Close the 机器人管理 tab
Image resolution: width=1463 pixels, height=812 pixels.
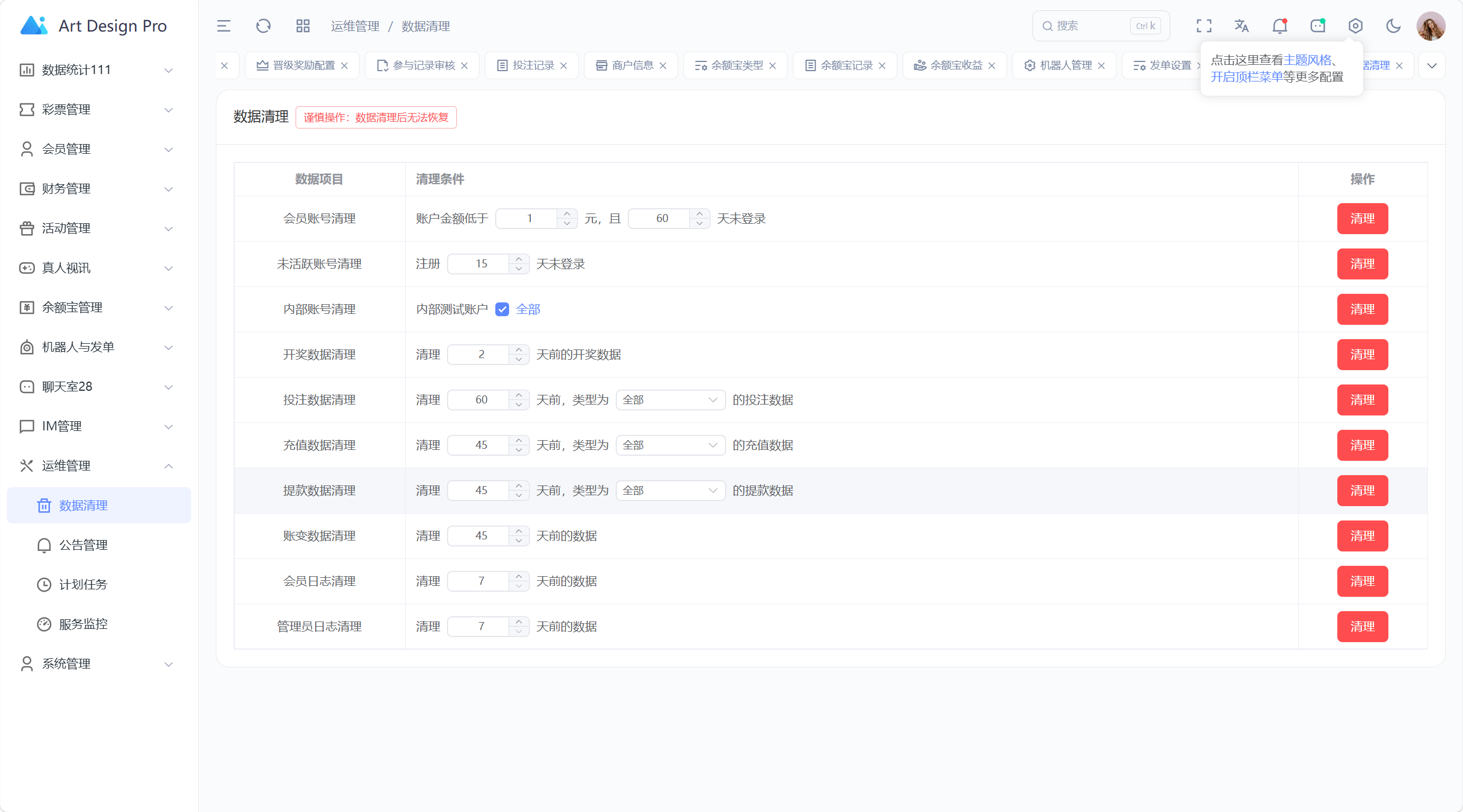(1101, 65)
